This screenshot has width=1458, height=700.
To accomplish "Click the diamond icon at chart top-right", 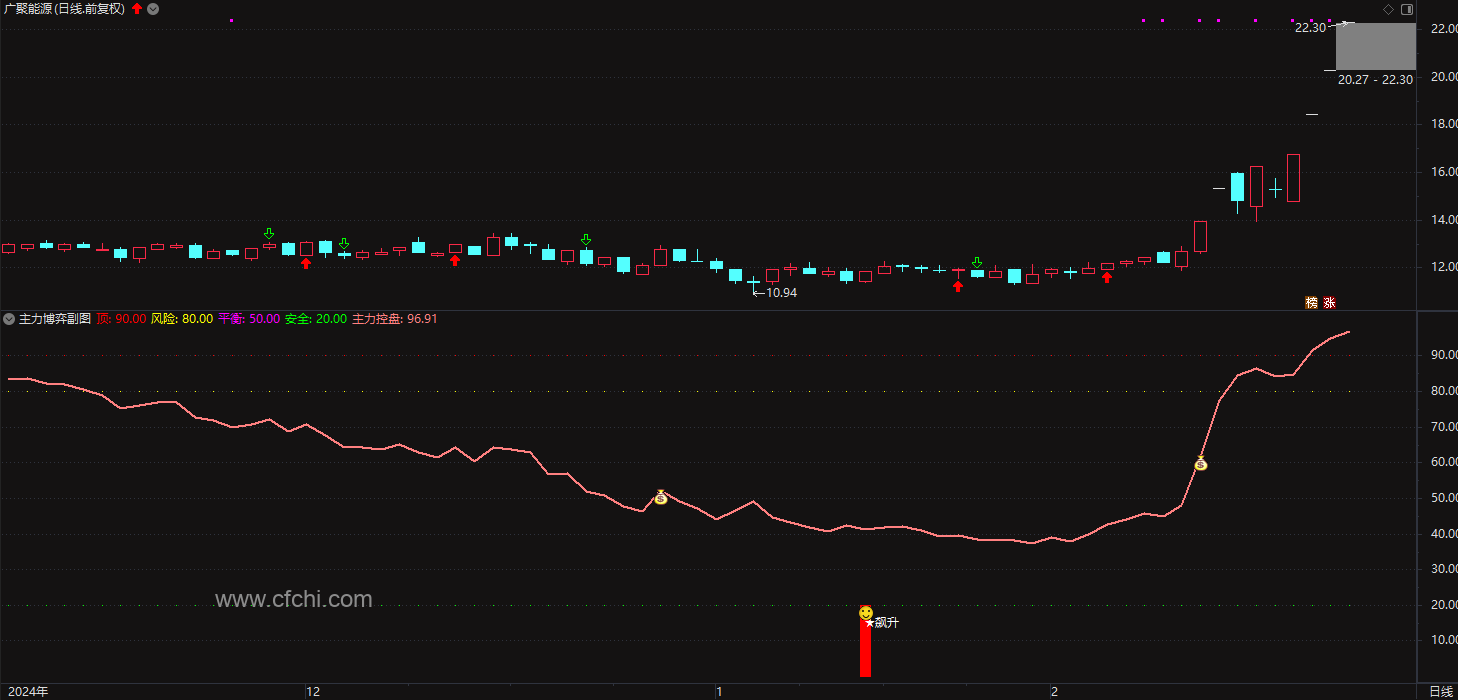I will 1388,9.
